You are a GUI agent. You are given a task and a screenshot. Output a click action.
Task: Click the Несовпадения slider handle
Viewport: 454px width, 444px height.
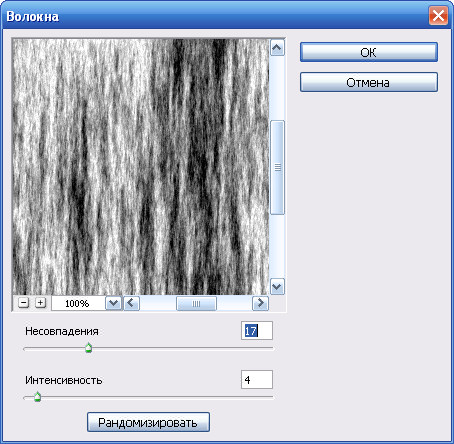(x=88, y=348)
